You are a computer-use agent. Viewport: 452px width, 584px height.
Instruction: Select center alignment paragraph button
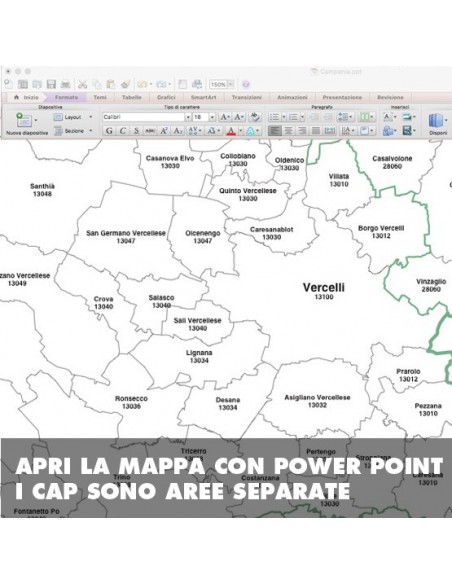tap(288, 131)
